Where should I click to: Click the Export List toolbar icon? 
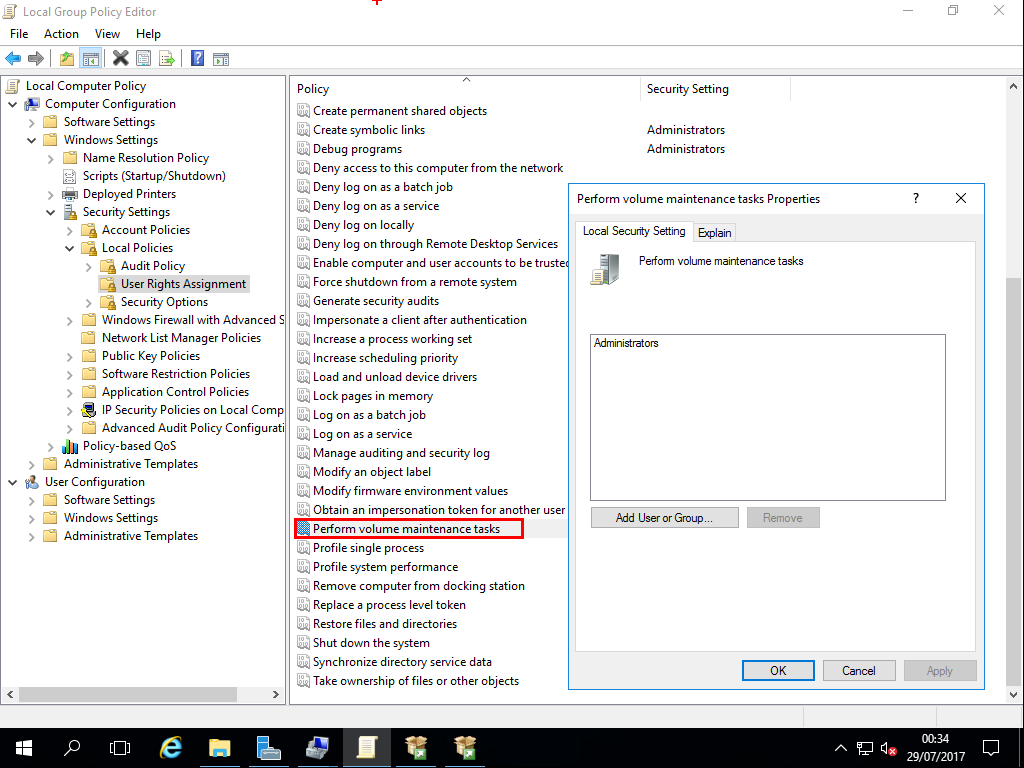167,58
